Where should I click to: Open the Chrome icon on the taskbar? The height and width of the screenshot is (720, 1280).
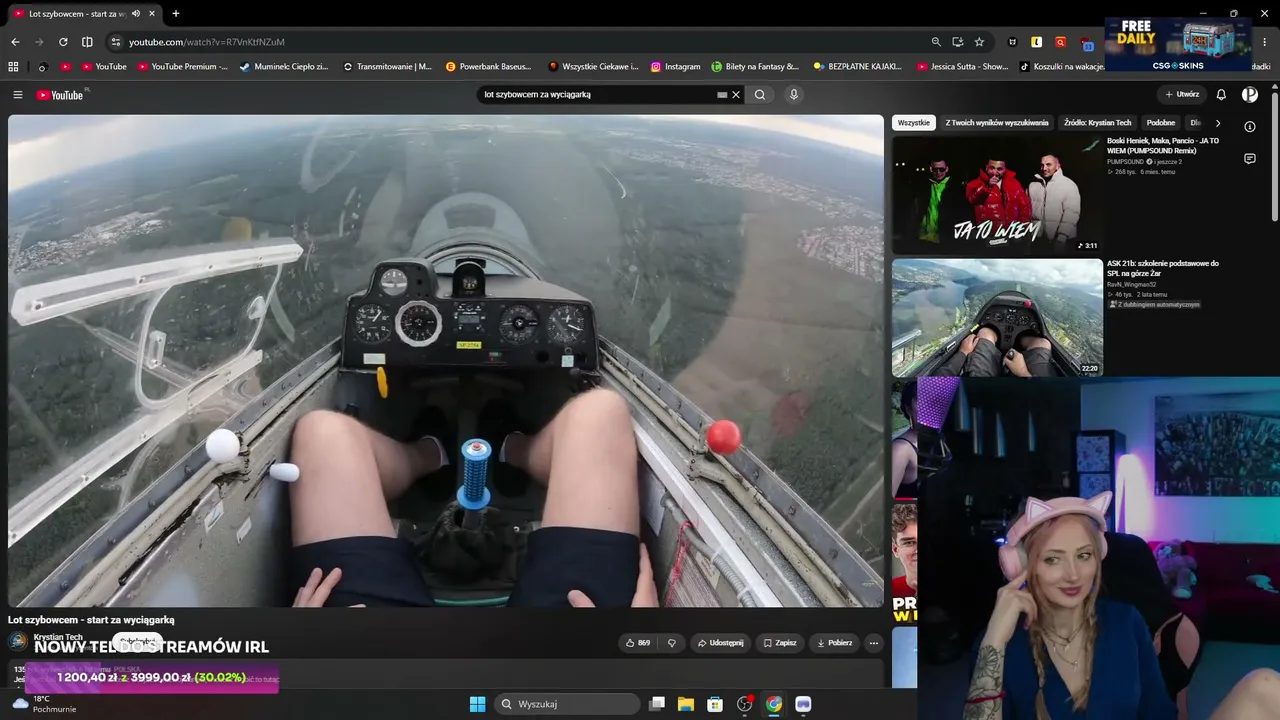774,704
